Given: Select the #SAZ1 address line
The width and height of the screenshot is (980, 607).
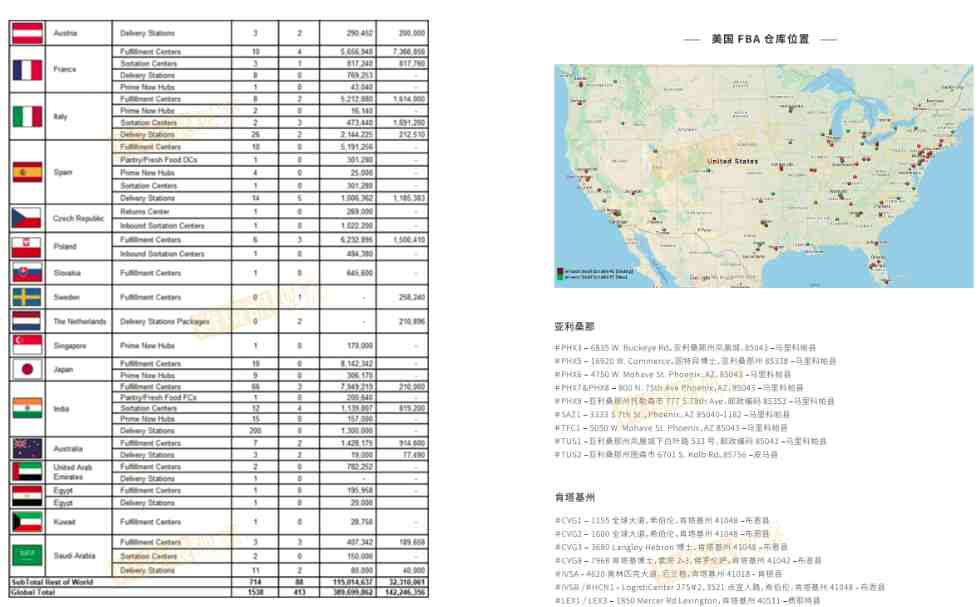Looking at the screenshot, I should click(x=672, y=414).
